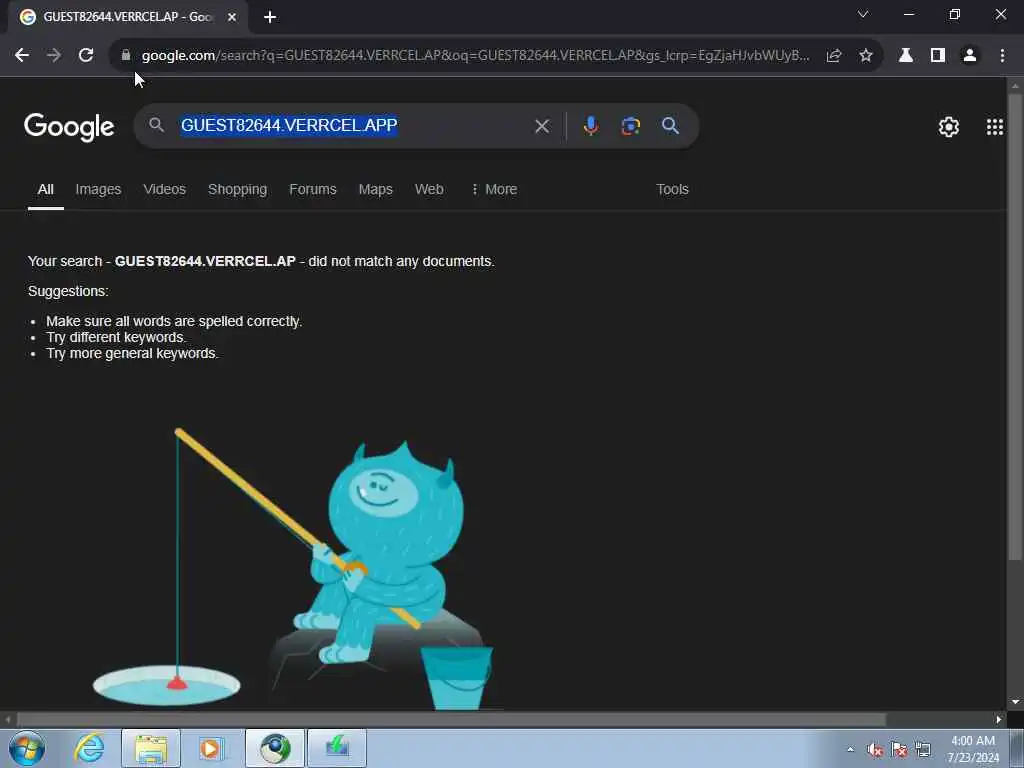Open the green arrow app in taskbar
Image resolution: width=1024 pixels, height=768 pixels.
point(337,748)
